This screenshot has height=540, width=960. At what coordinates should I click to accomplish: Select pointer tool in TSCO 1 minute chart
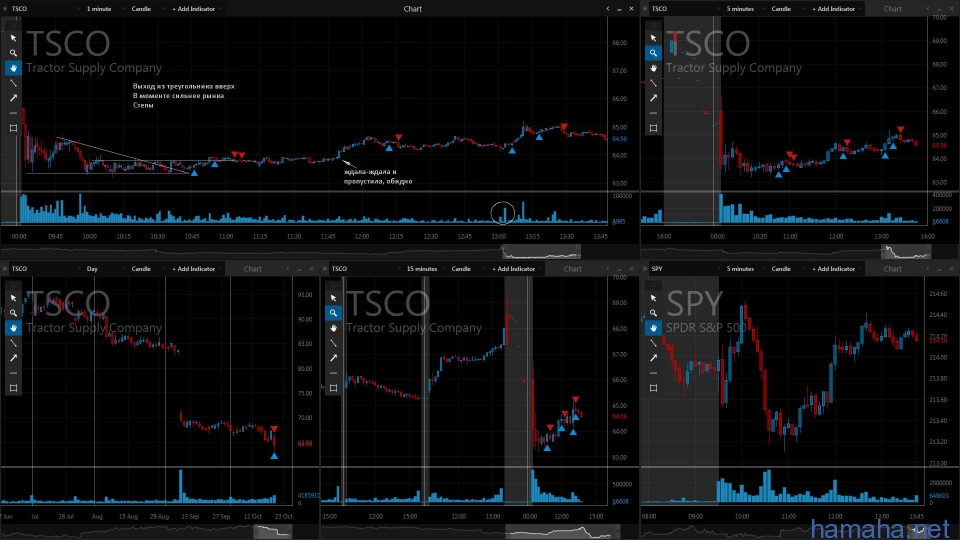[x=13, y=38]
